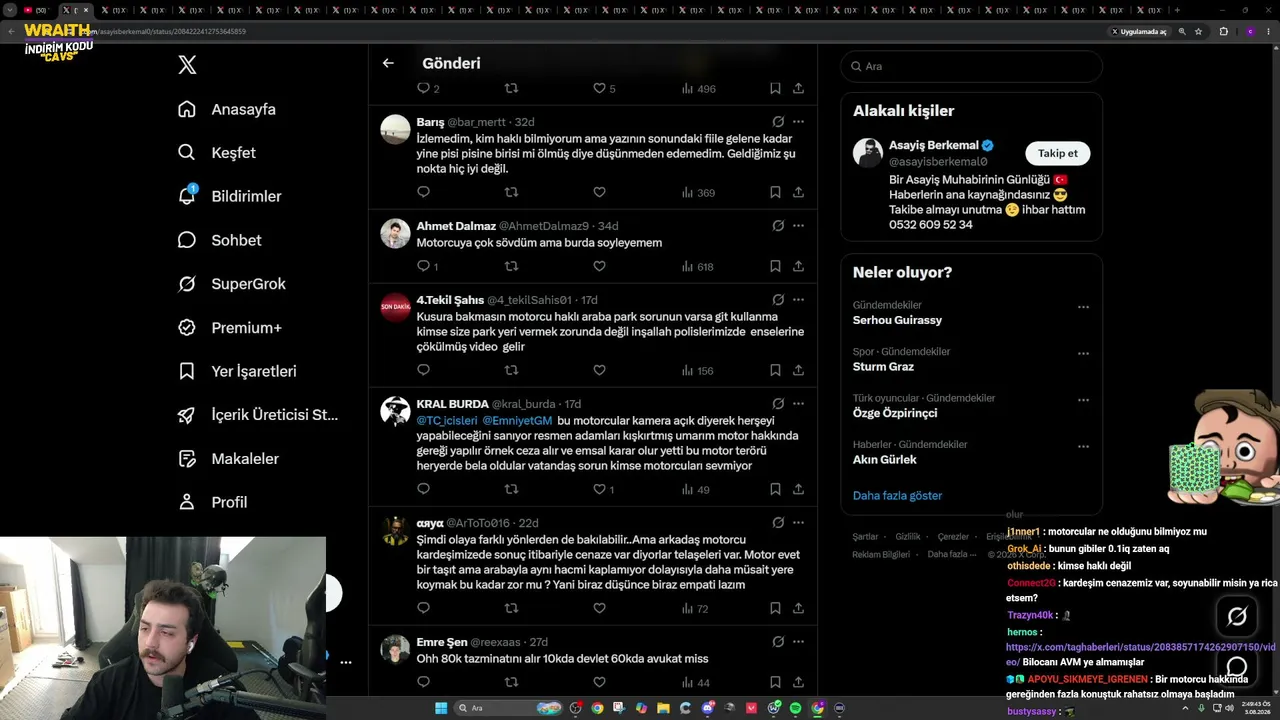Image resolution: width=1280 pixels, height=720 pixels.
Task: Open the @TC_icisleri mention
Action: click(447, 421)
